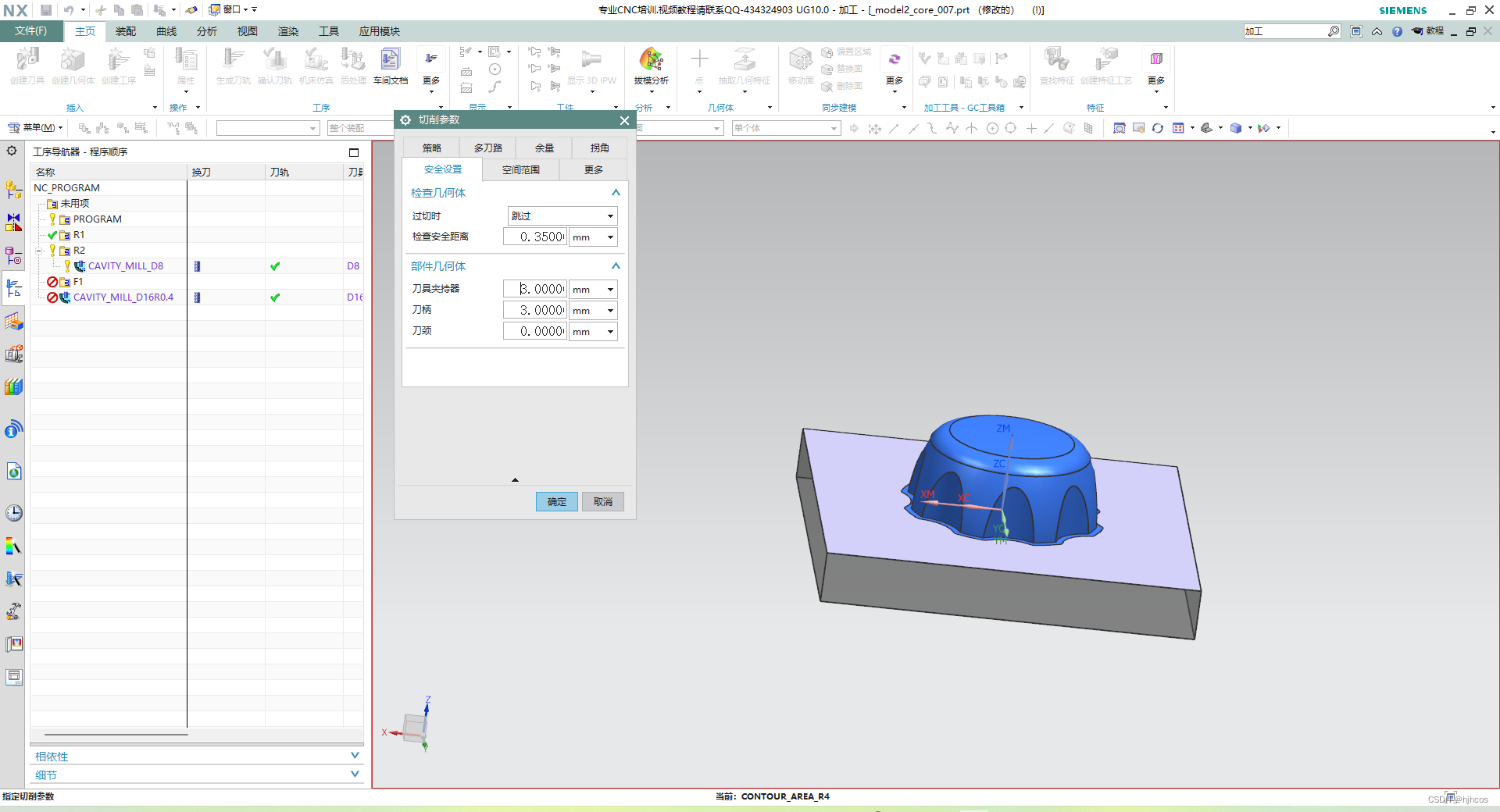Viewport: 1500px width, 812px height.
Task: Collapse the R2 program group node
Action: [39, 251]
